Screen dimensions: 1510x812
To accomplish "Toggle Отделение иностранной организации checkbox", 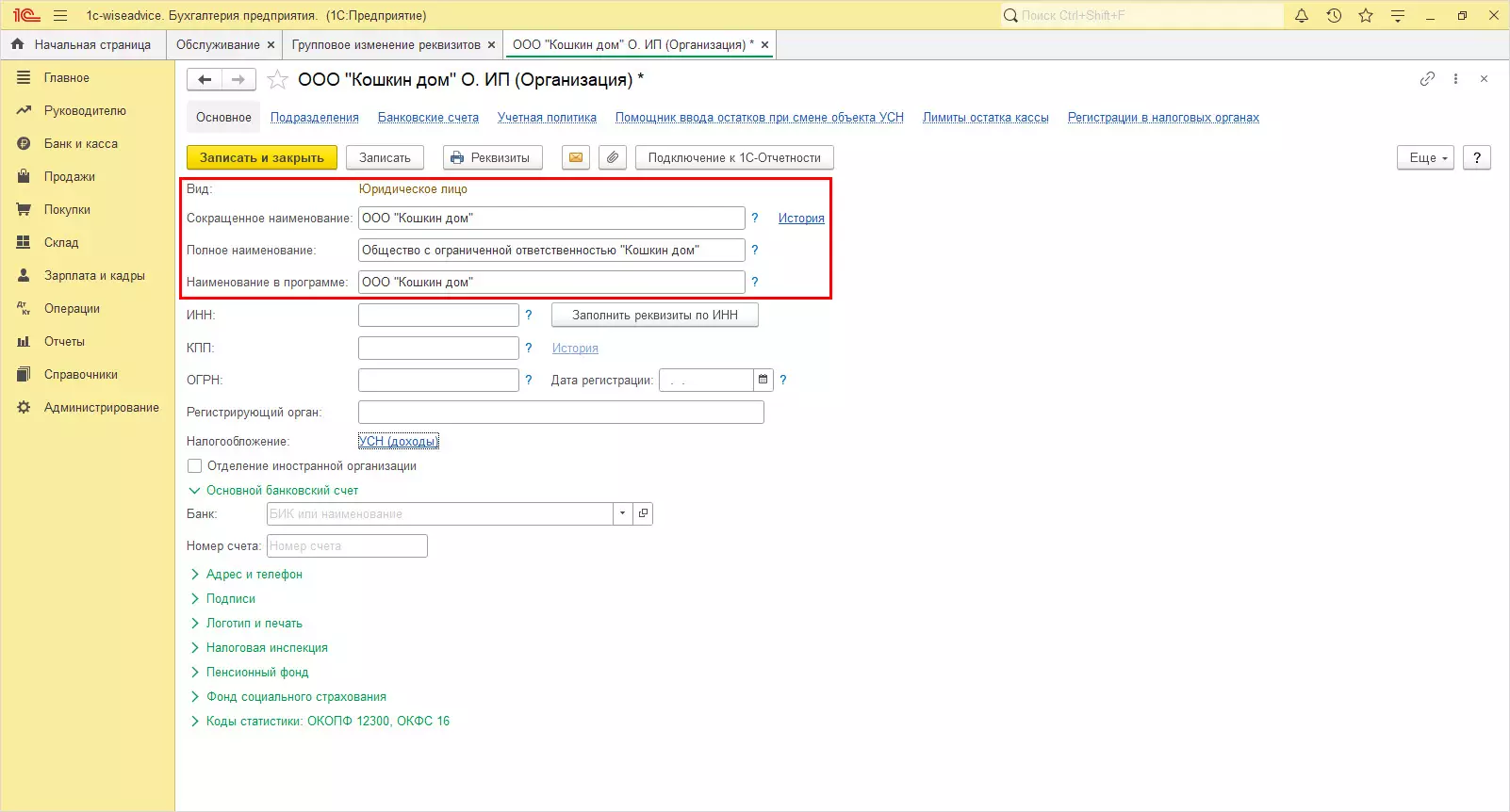I will pos(195,466).
